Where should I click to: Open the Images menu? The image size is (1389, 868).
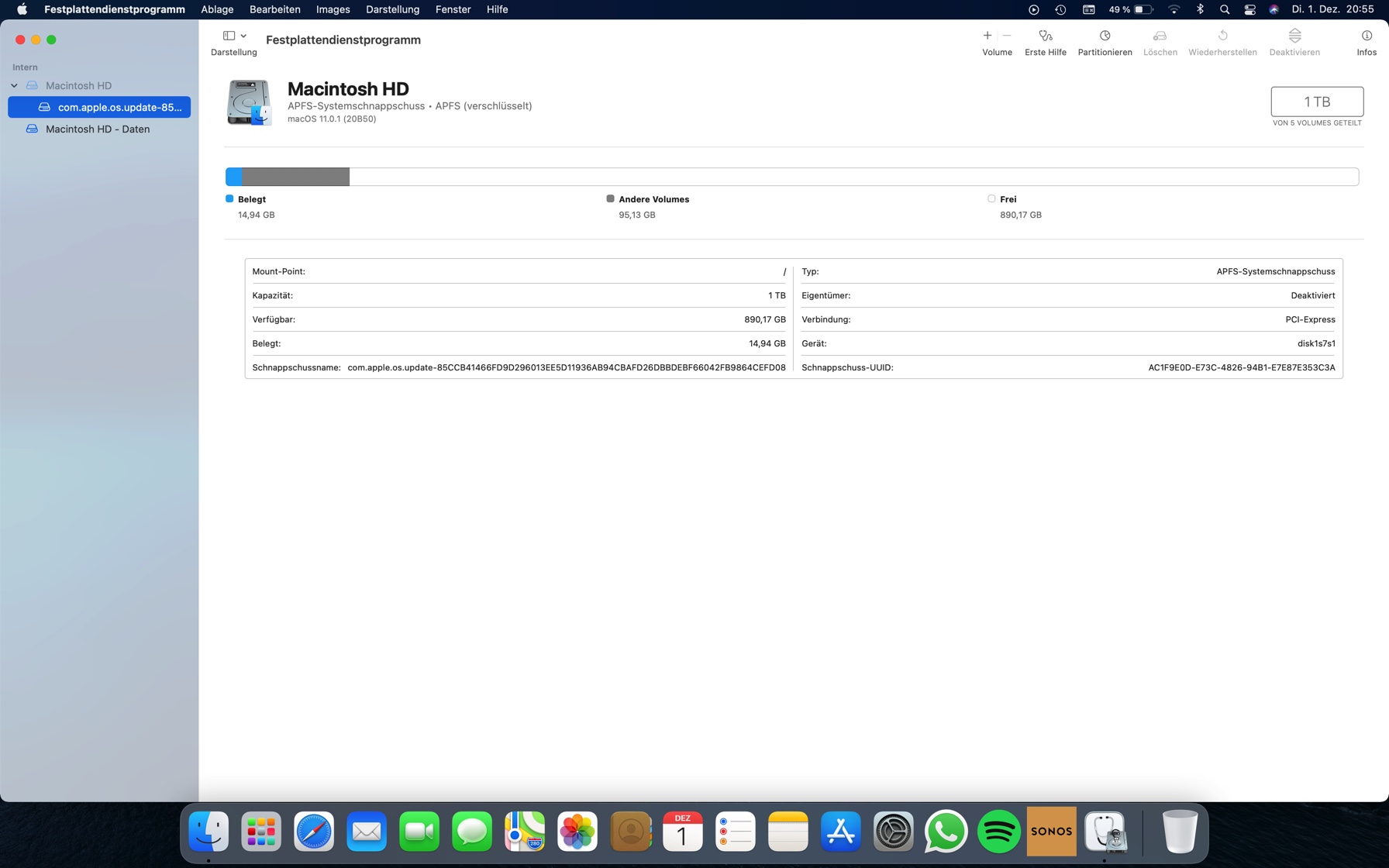pos(333,9)
